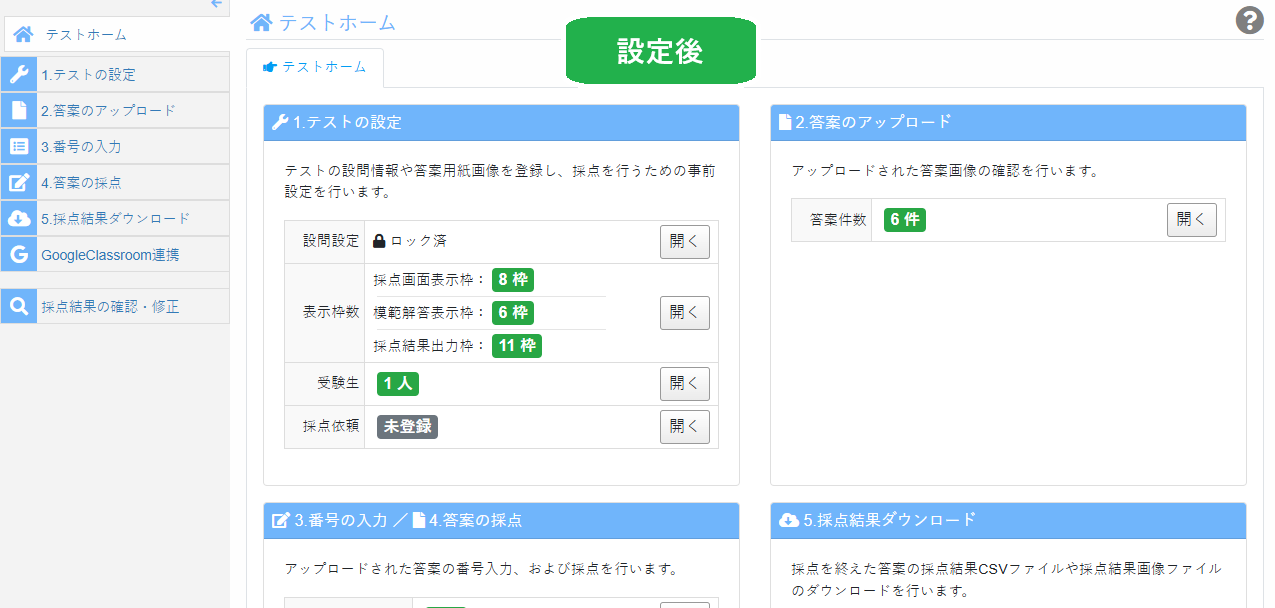Click list icon for number input

19,146
